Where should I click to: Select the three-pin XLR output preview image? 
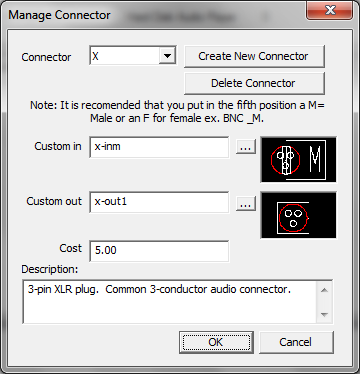click(298, 215)
